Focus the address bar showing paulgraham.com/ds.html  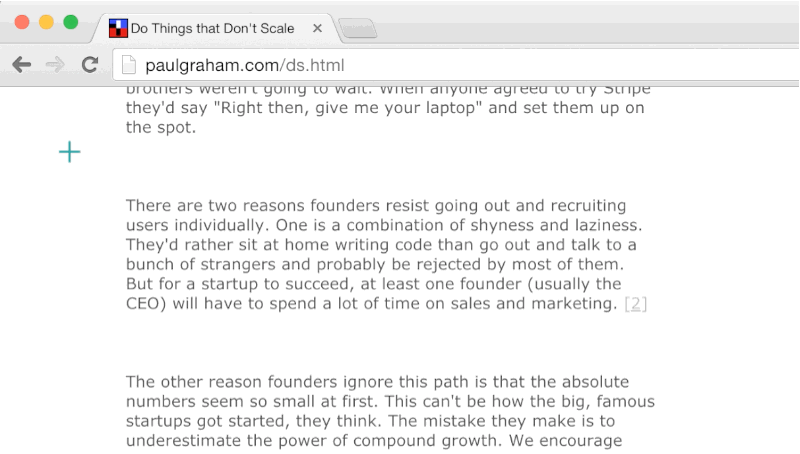tap(456, 65)
